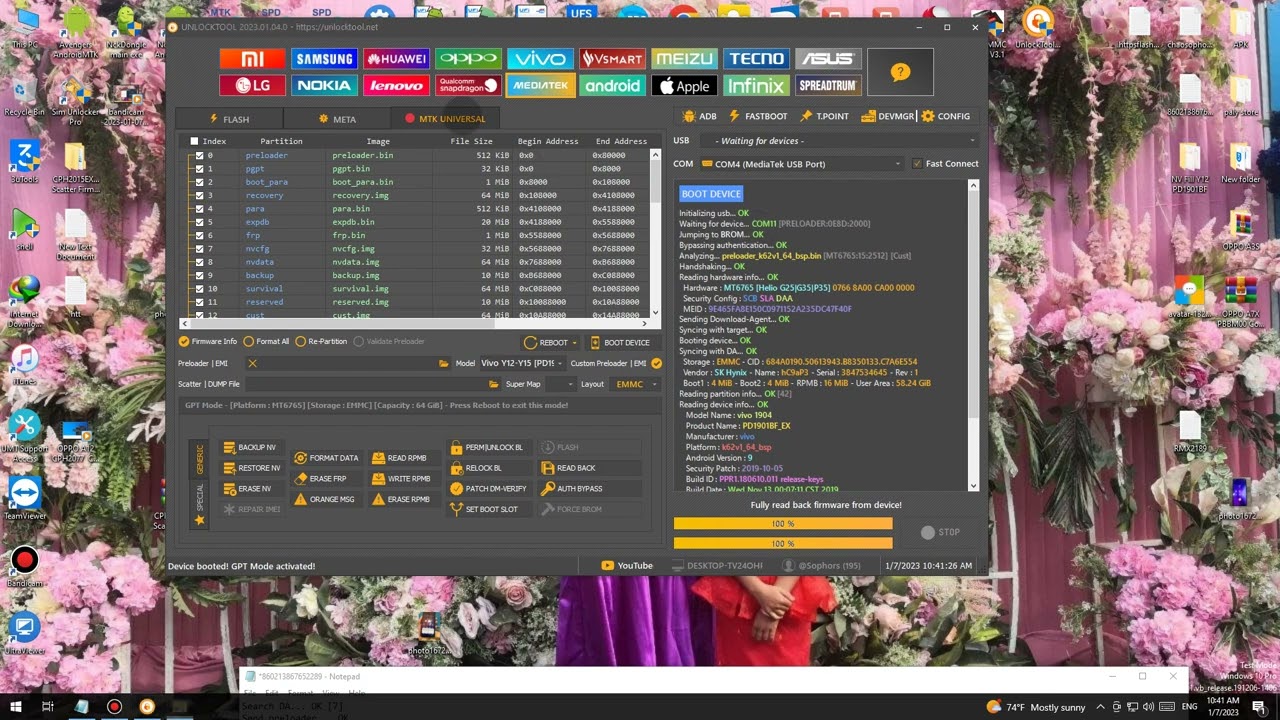
Task: Open the Model dropdown Vivo Y12-Y15
Action: click(x=522, y=364)
